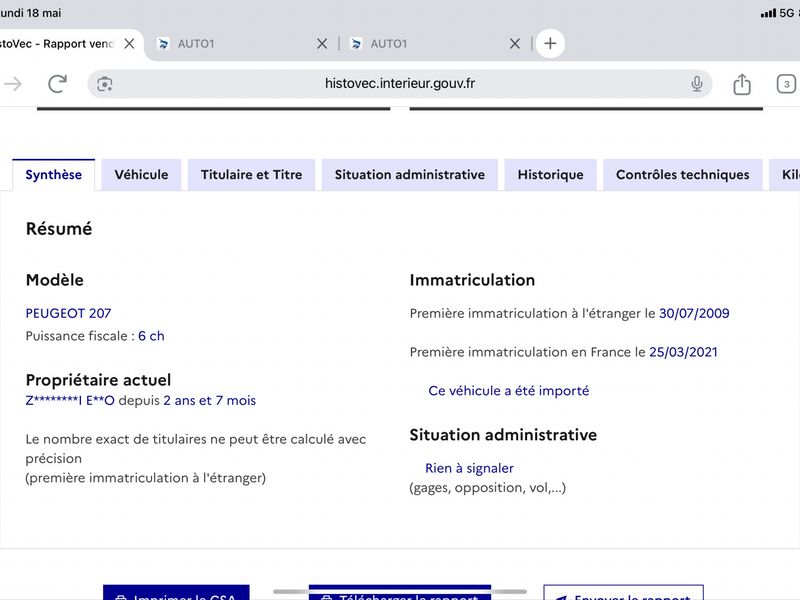Open the Contrôles techniques tab

(683, 175)
